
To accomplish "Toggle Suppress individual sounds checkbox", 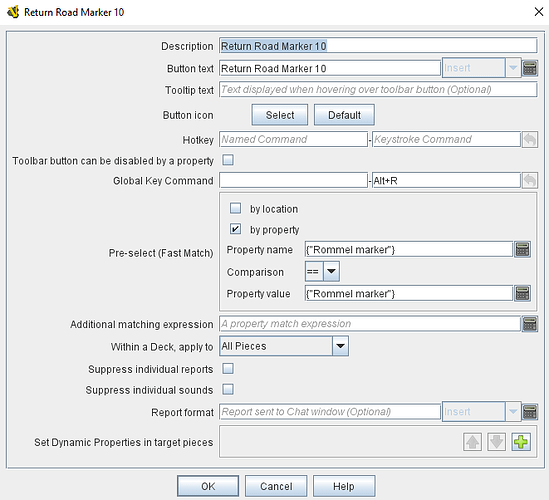I will [x=228, y=389].
